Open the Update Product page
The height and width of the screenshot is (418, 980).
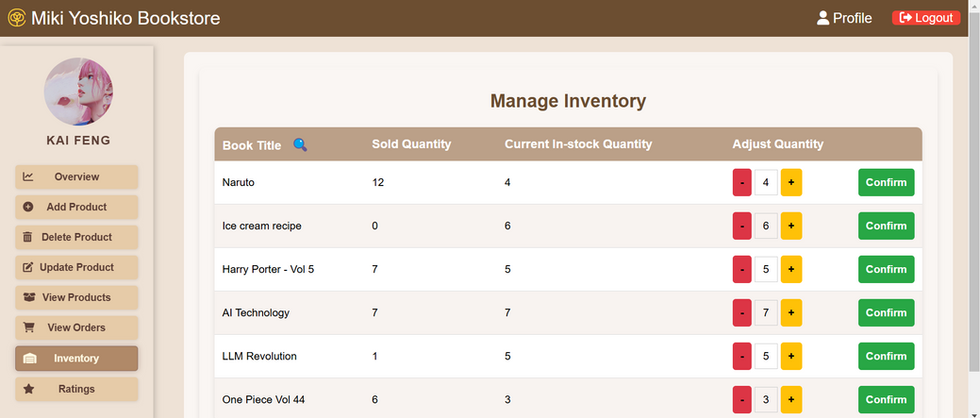76,267
